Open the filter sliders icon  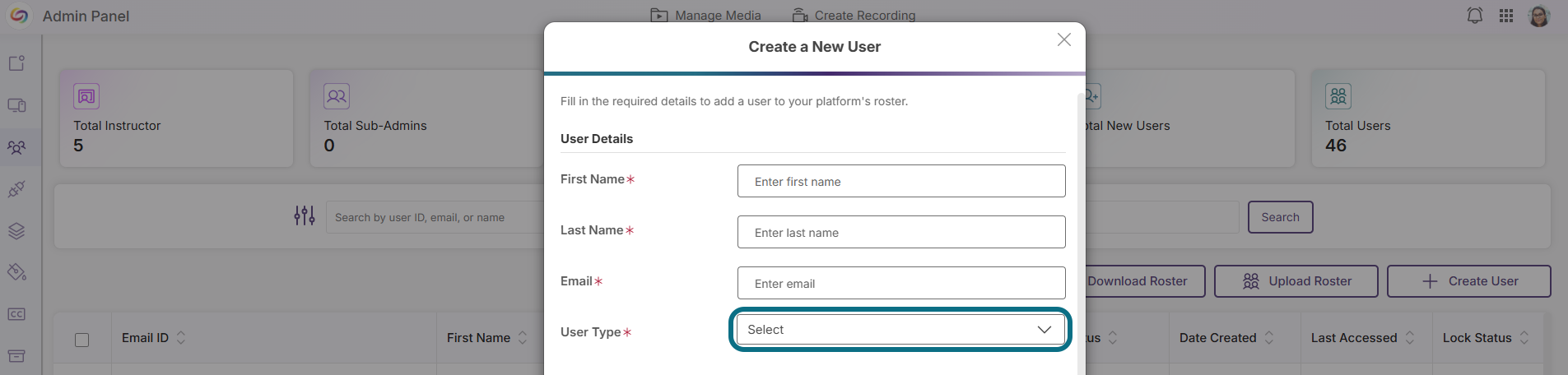[x=305, y=215]
